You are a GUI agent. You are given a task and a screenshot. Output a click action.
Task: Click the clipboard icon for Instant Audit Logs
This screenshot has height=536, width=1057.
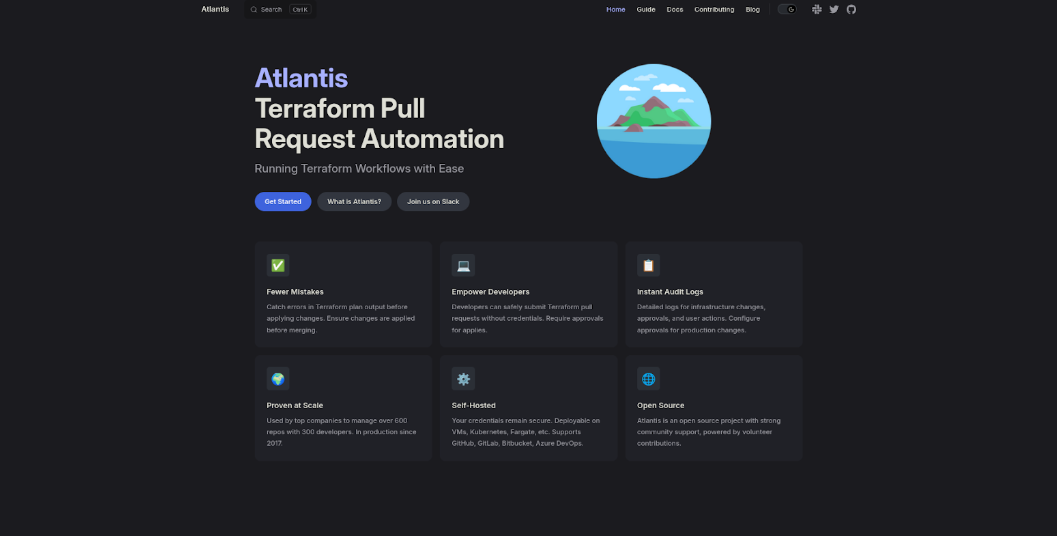tap(648, 265)
